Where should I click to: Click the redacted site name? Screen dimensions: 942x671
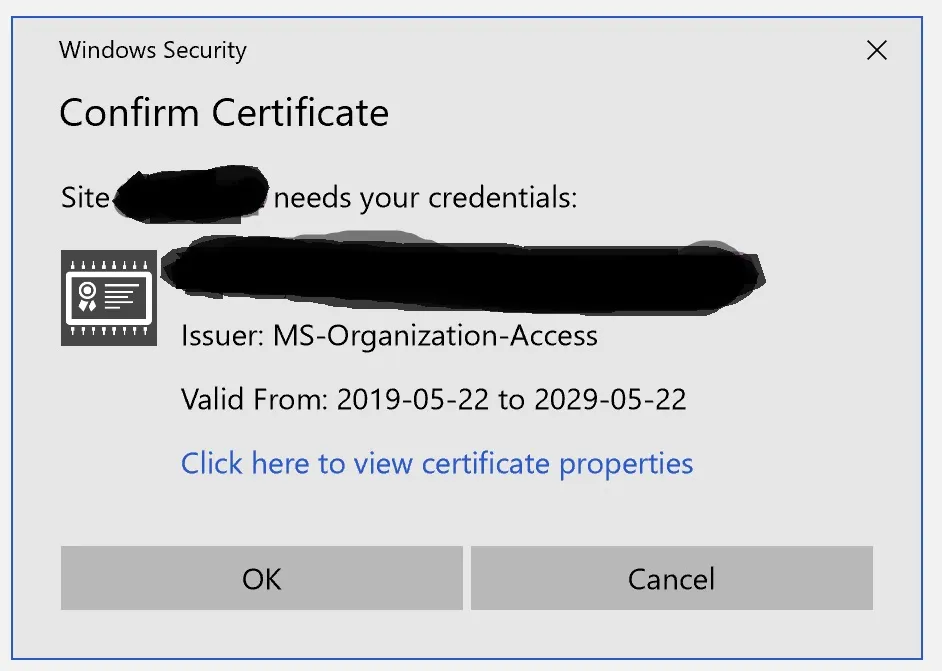pyautogui.click(x=190, y=193)
